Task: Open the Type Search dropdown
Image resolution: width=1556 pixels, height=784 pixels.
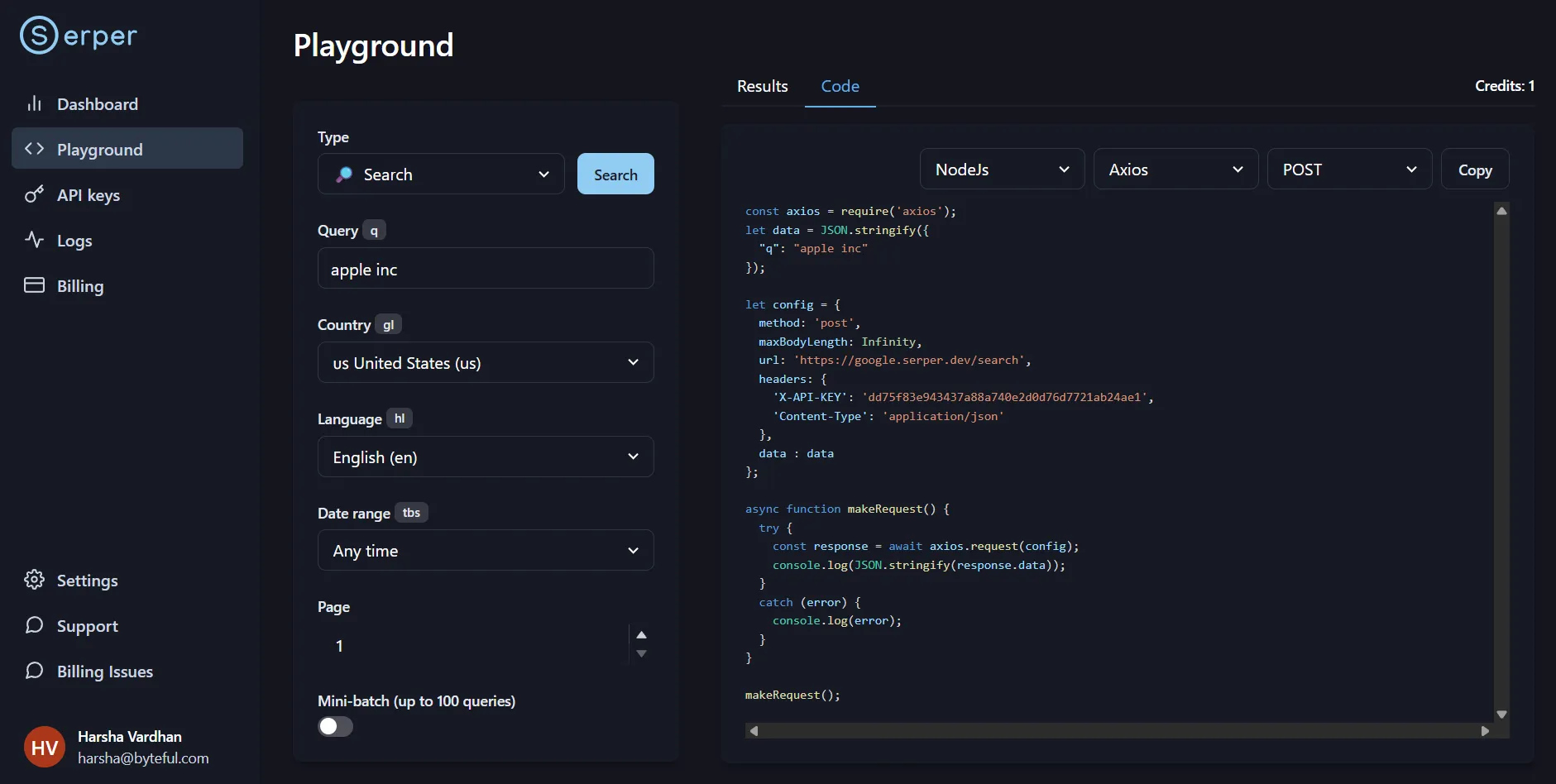Action: (441, 174)
